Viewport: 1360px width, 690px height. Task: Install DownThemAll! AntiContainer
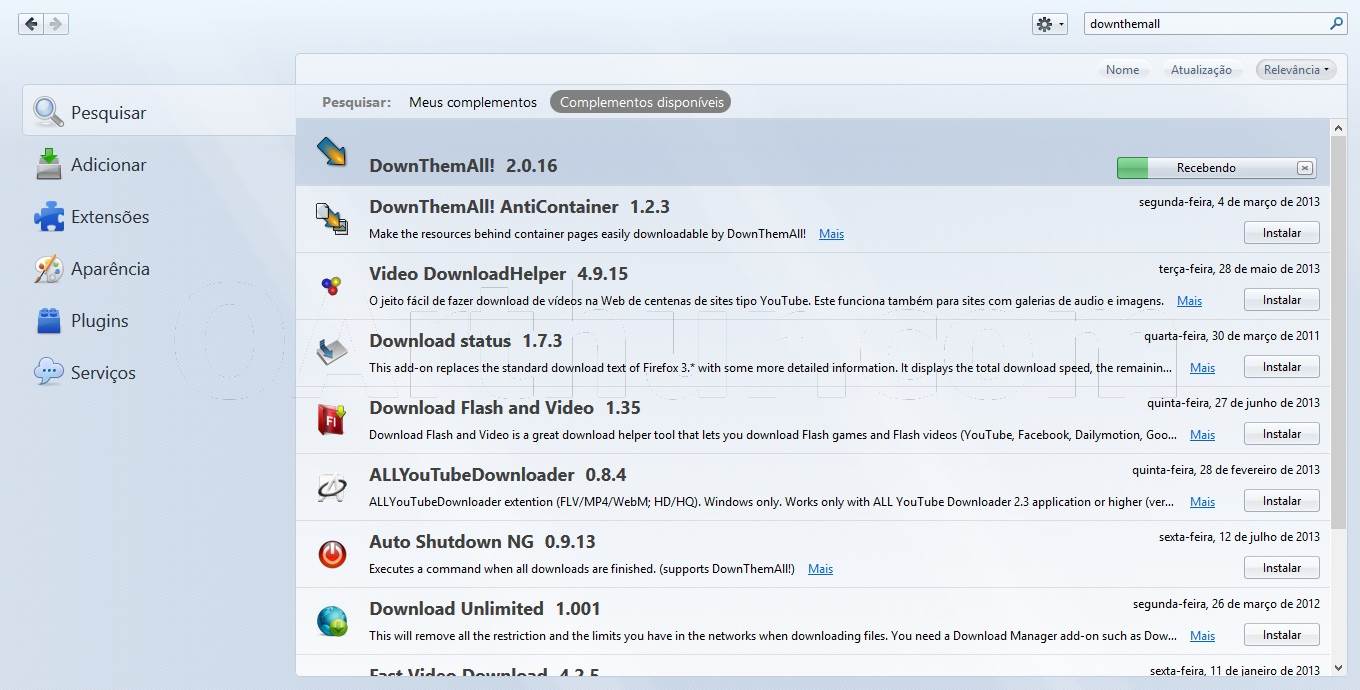tap(1282, 233)
